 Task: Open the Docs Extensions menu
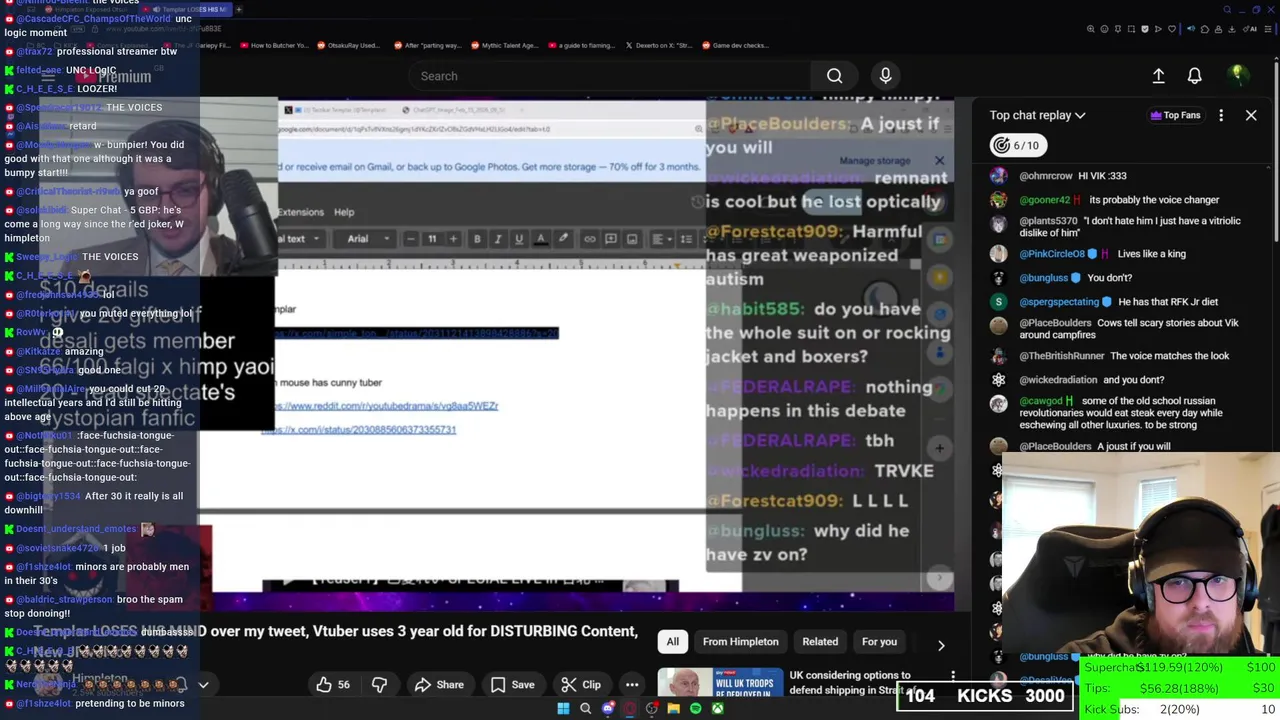[301, 212]
